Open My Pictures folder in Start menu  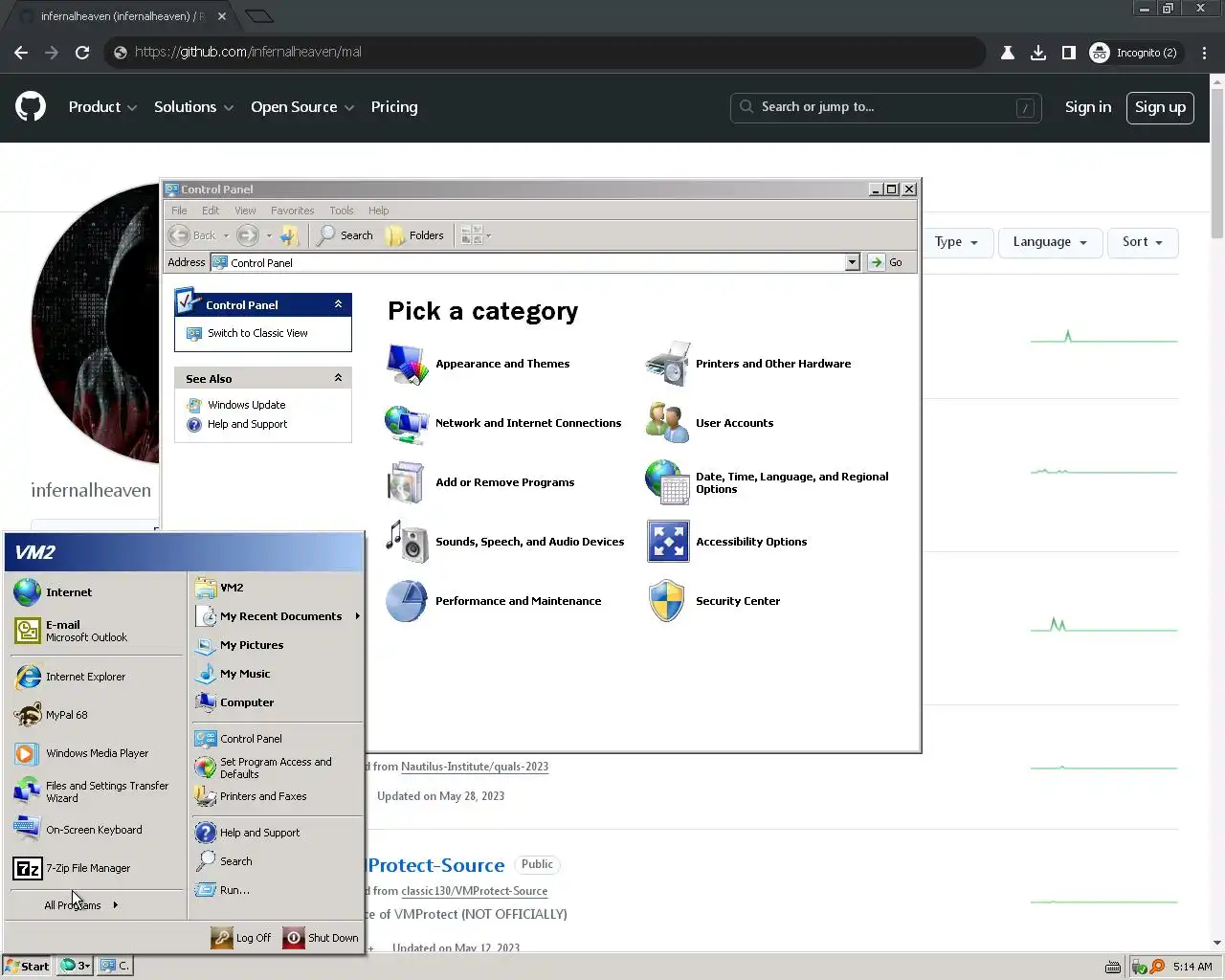point(278,645)
